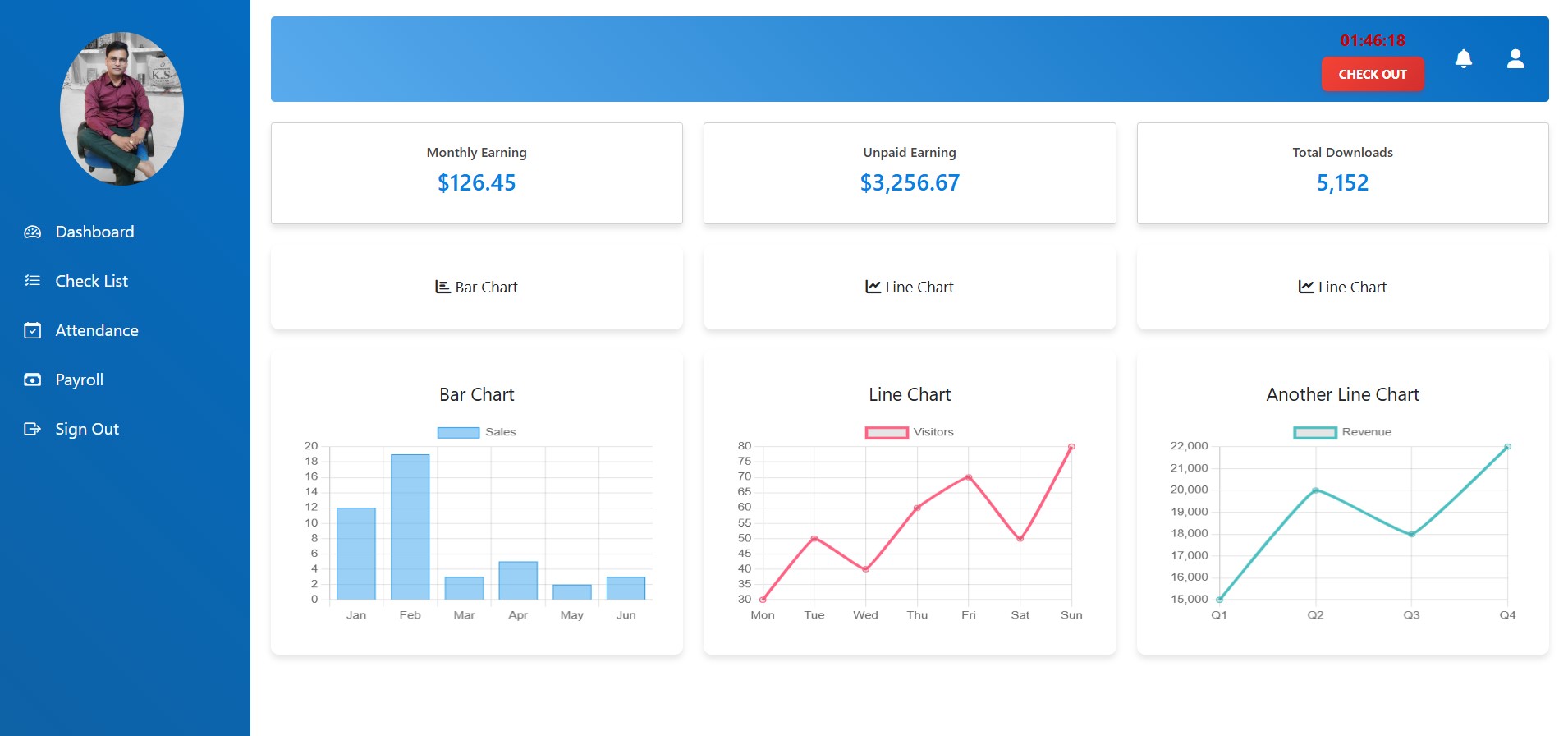This screenshot has height=736, width=1568.
Task: Click the Payroll money icon
Action: (33, 379)
